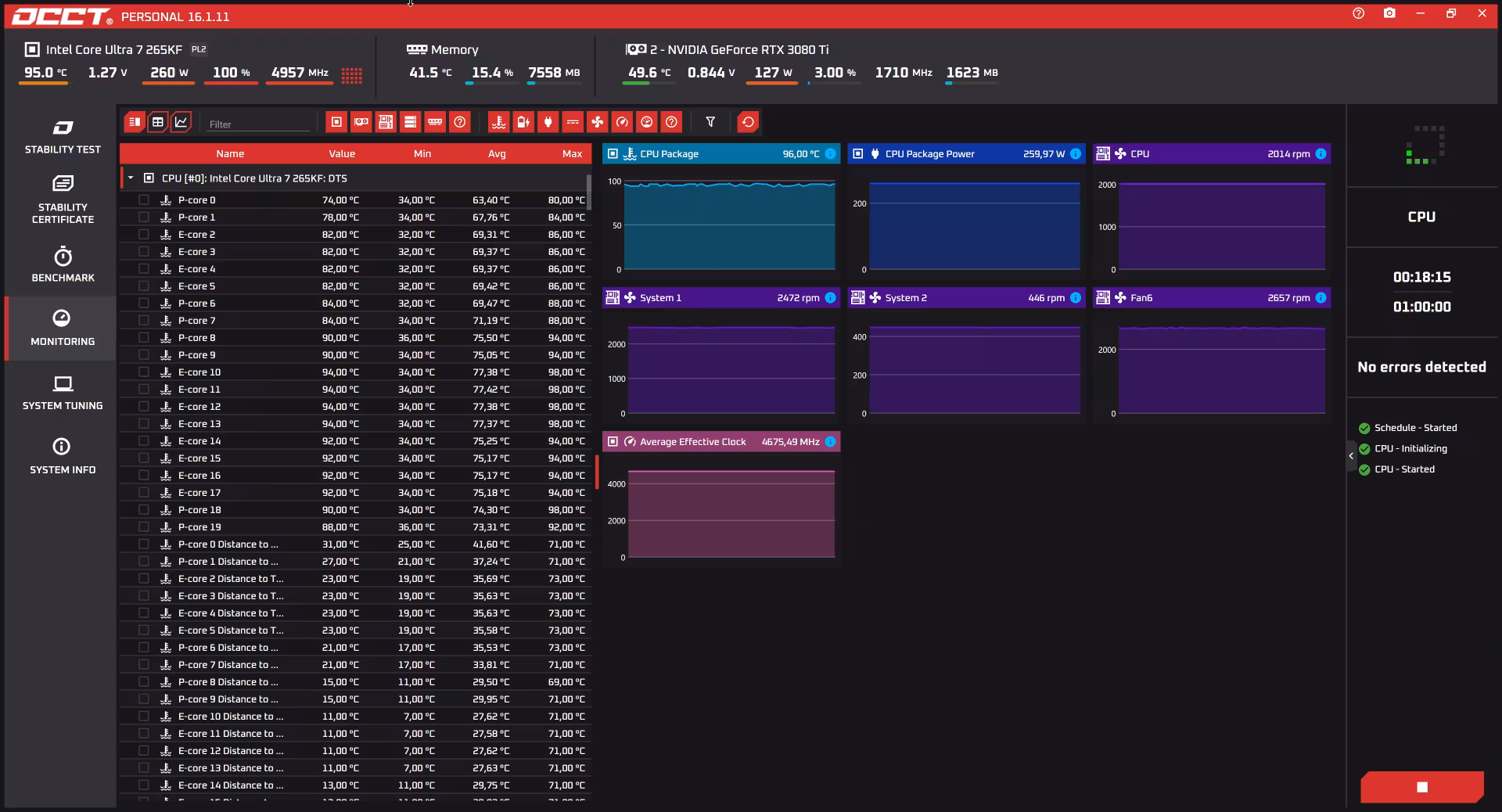Show info for the System 2 graph
The height and width of the screenshot is (812, 1502).
pyautogui.click(x=1076, y=298)
